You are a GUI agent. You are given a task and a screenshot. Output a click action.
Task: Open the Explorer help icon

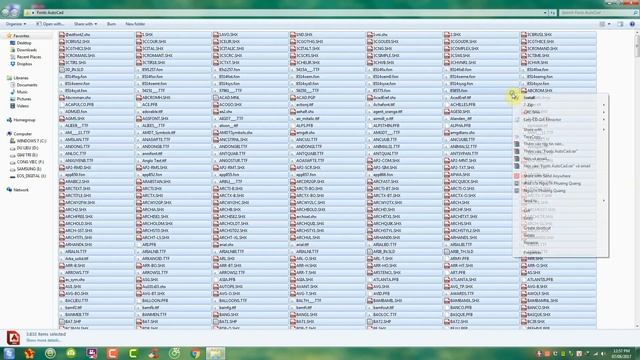tap(632, 24)
